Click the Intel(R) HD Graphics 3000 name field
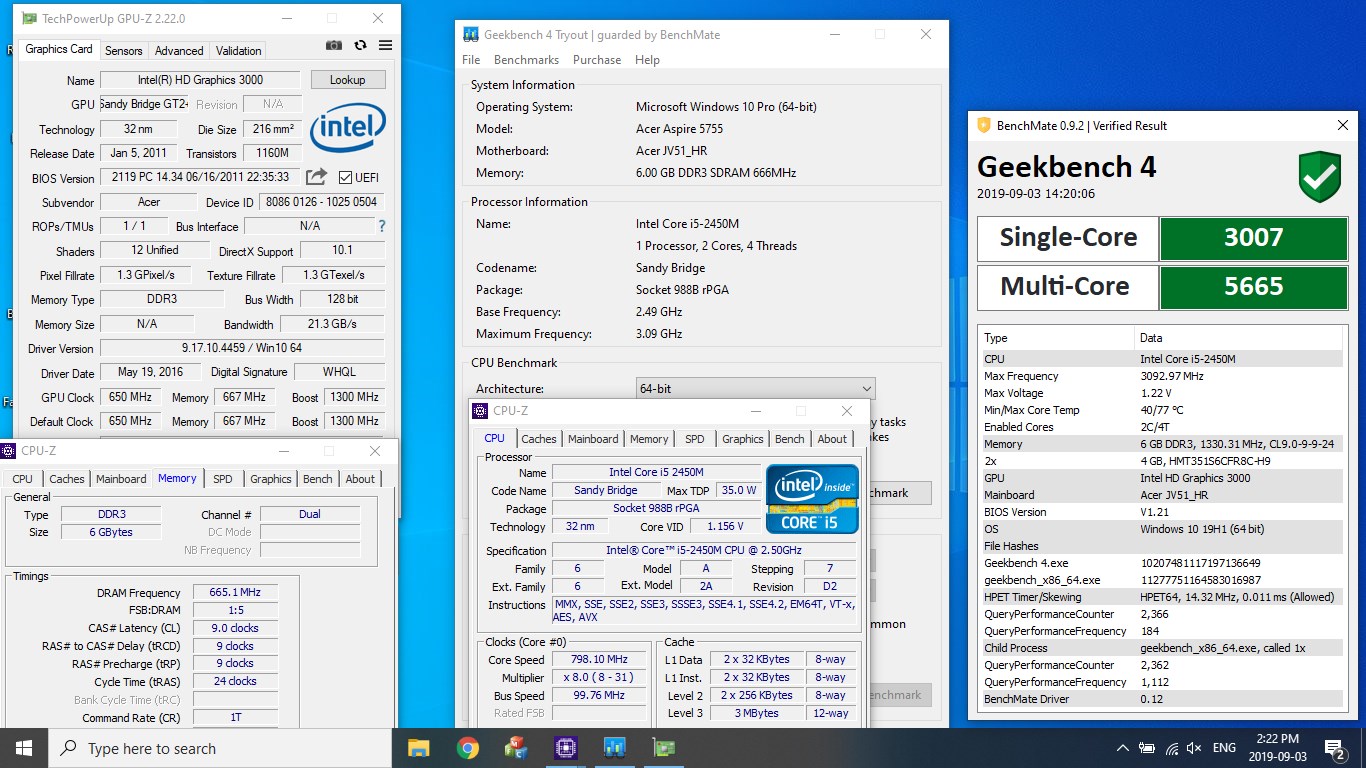1366x768 pixels. click(x=200, y=80)
